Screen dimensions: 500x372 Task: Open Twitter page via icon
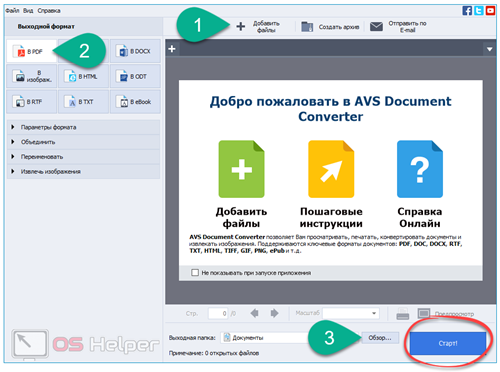point(479,11)
